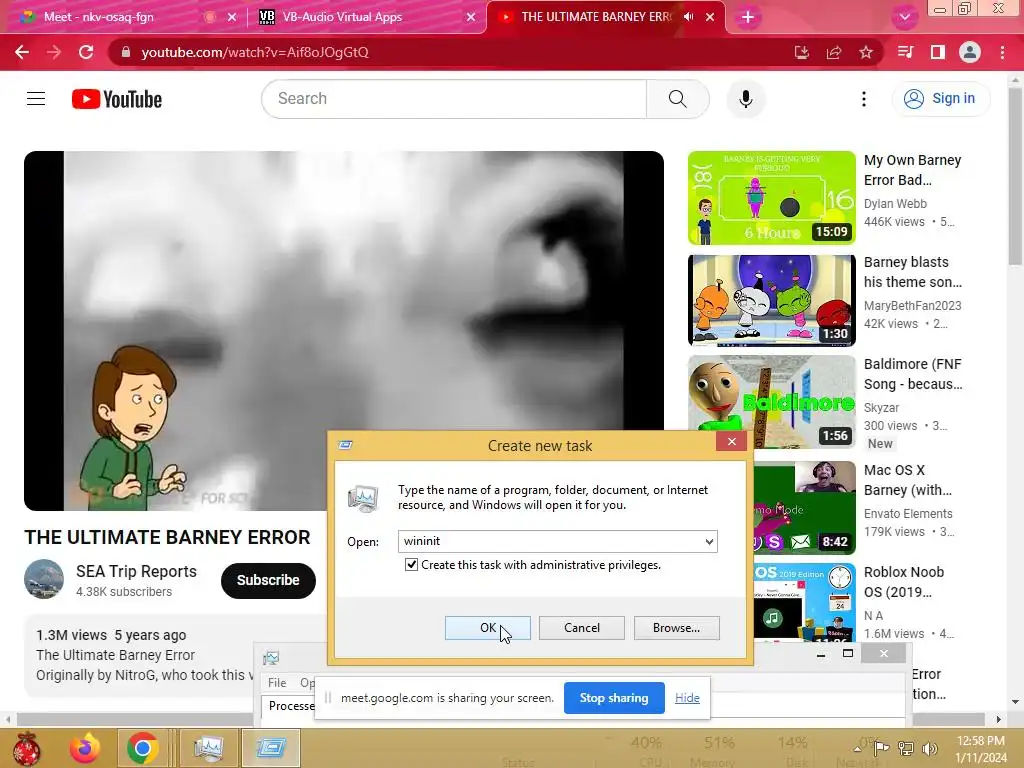Open a new Chrome tab
This screenshot has width=1024, height=768.
(x=748, y=17)
